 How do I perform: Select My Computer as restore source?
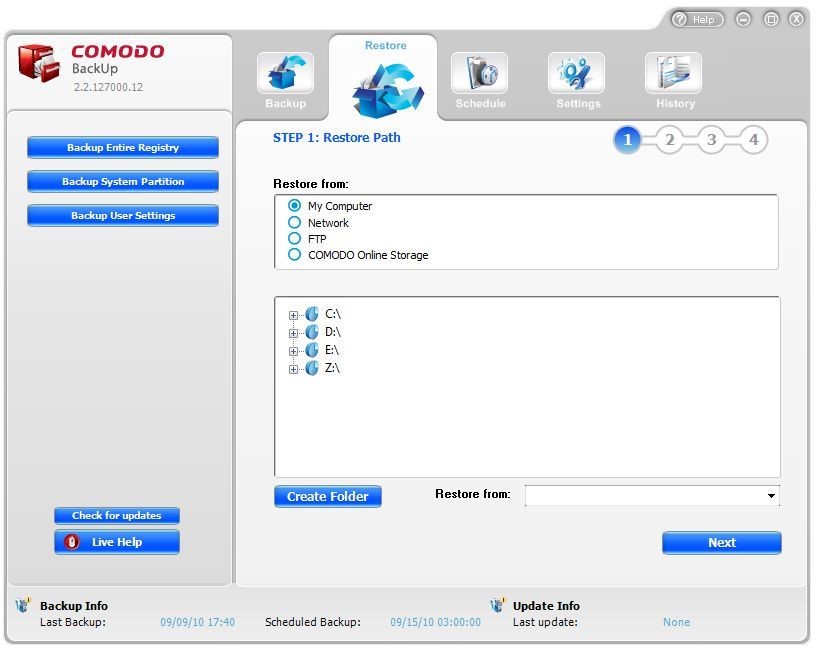click(294, 206)
